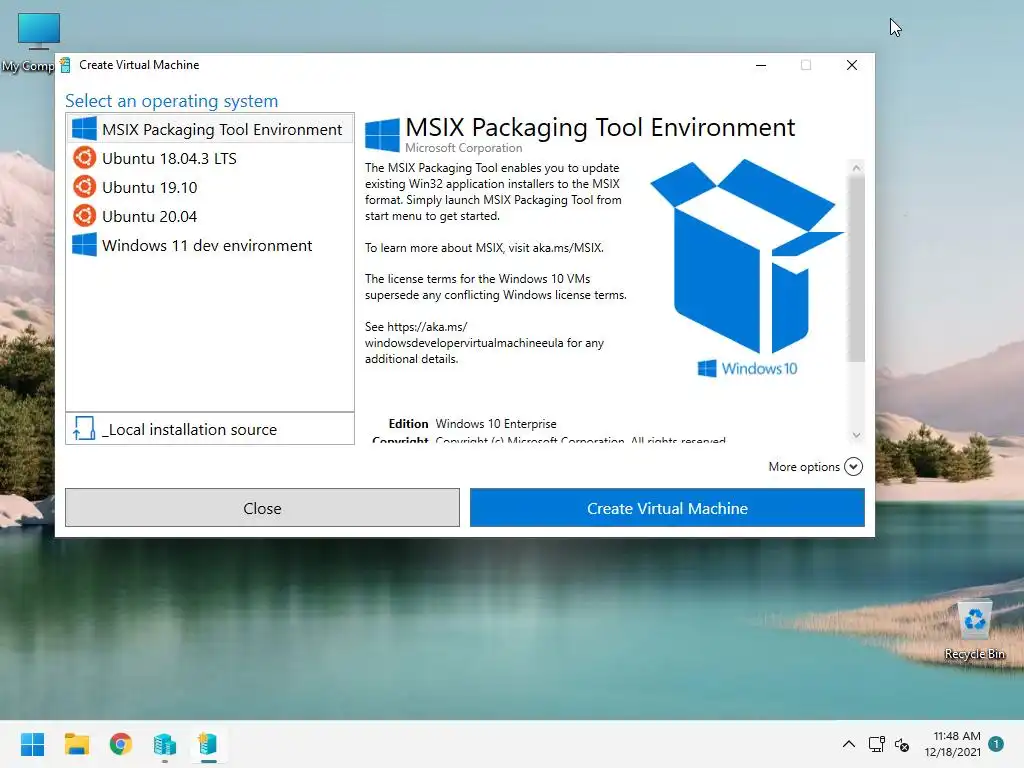The height and width of the screenshot is (768, 1024).
Task: Click the Windows logo beside MSIX heading
Action: [x=382, y=135]
